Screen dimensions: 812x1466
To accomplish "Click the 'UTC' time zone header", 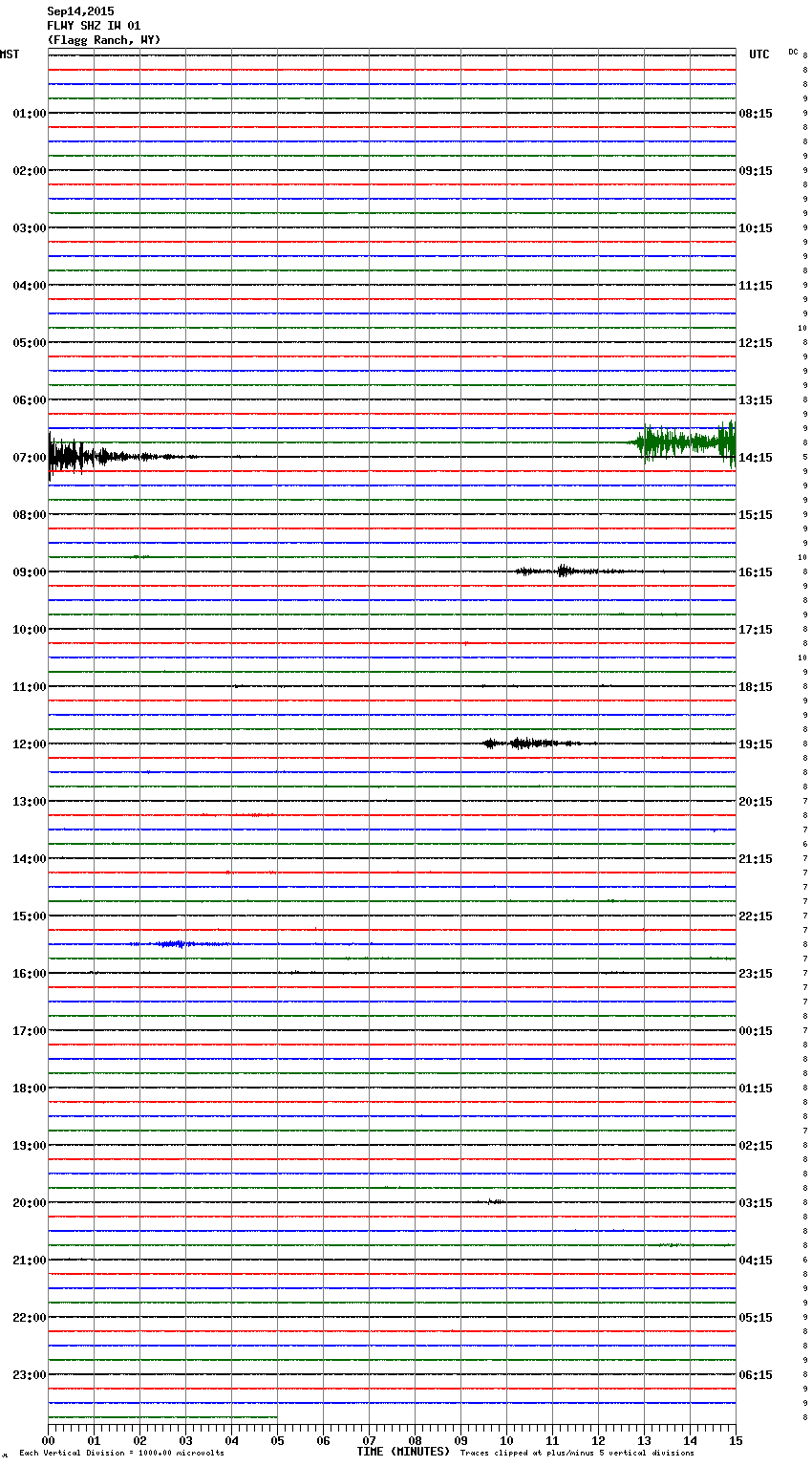I will click(x=759, y=54).
